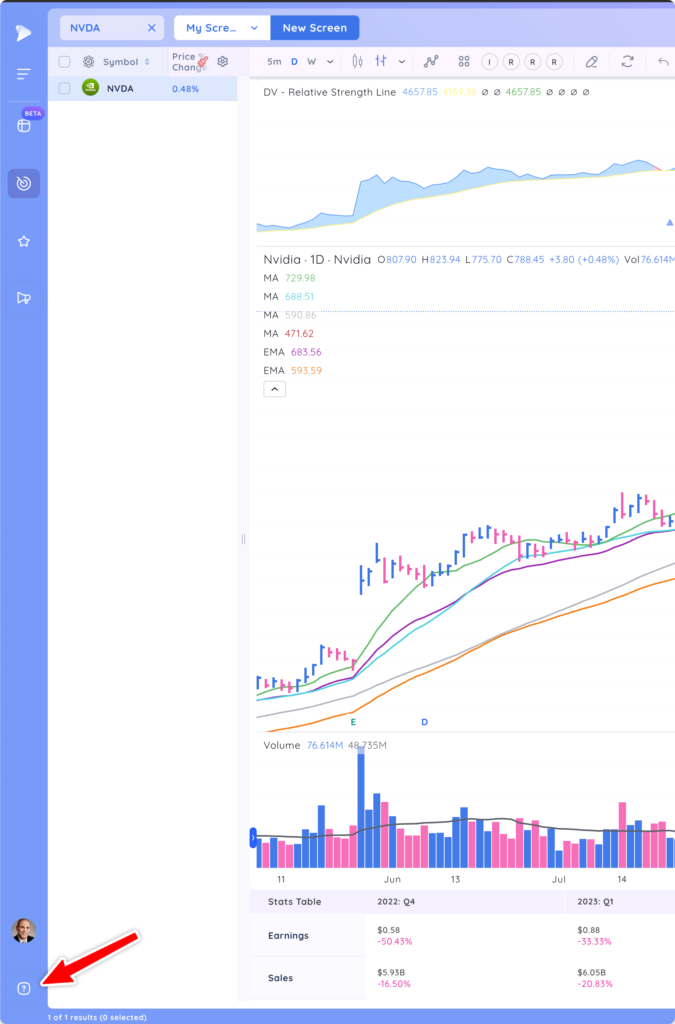Expand timeframe dropdown after W

pyautogui.click(x=330, y=62)
